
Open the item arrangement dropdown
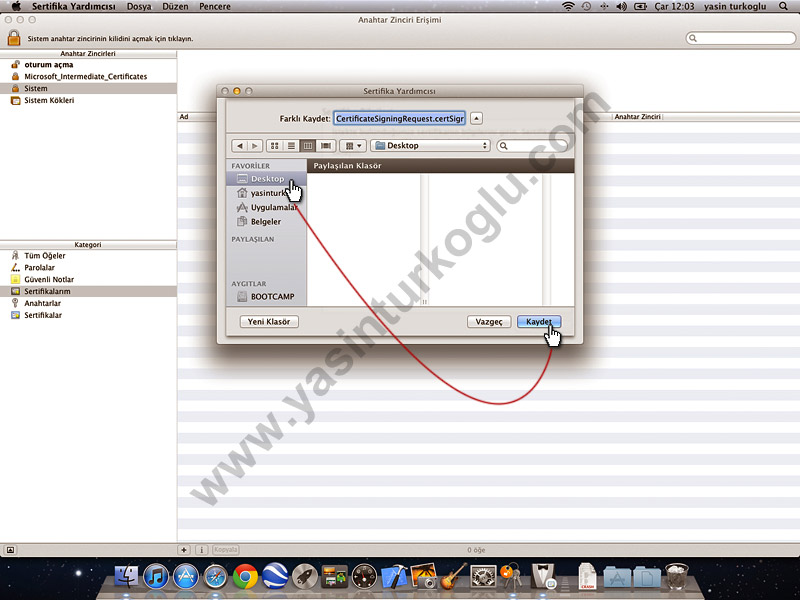[353, 145]
